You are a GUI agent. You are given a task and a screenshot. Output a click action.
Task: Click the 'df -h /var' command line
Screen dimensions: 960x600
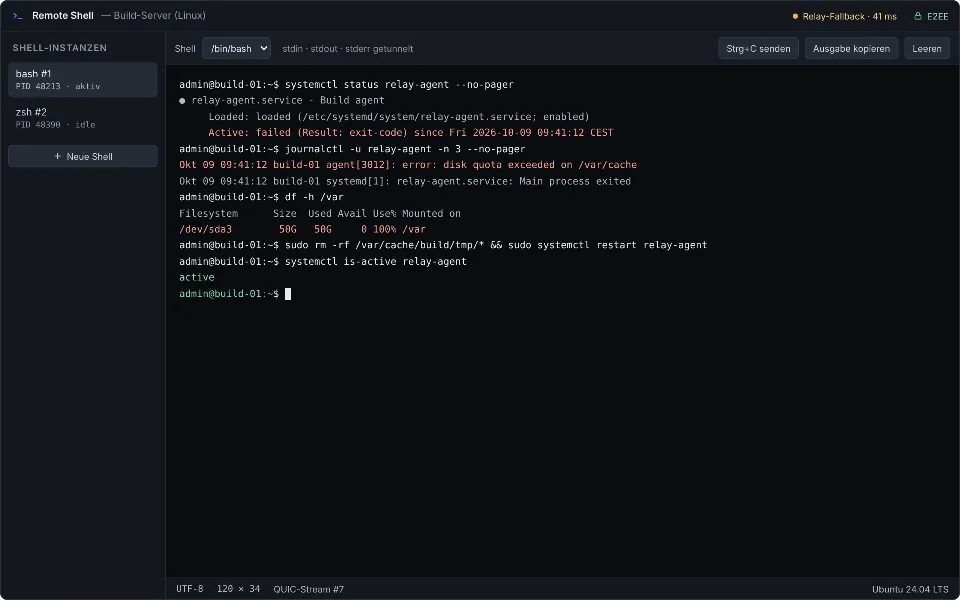pos(261,197)
